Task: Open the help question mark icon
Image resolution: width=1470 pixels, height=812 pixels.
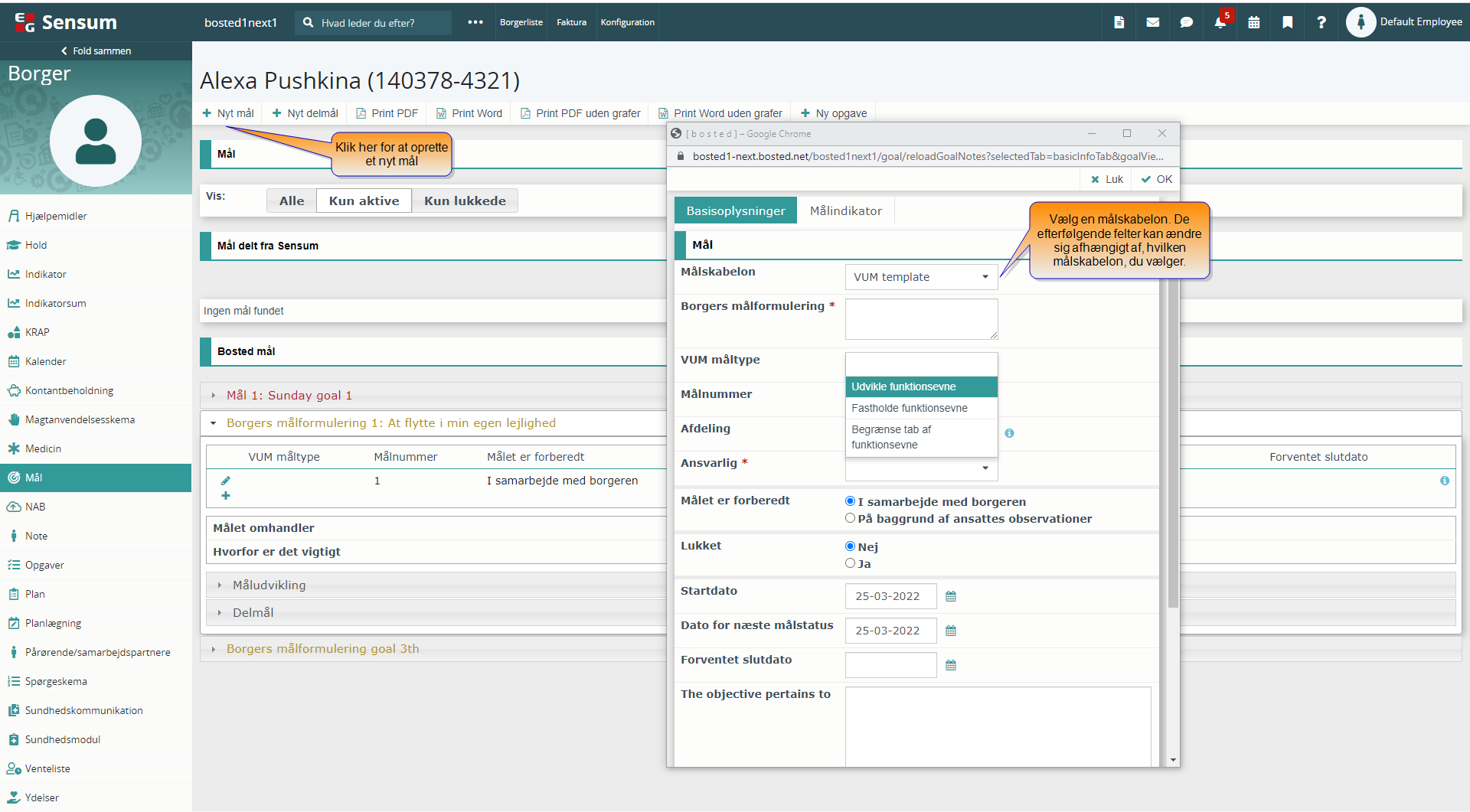Action: pyautogui.click(x=1321, y=22)
